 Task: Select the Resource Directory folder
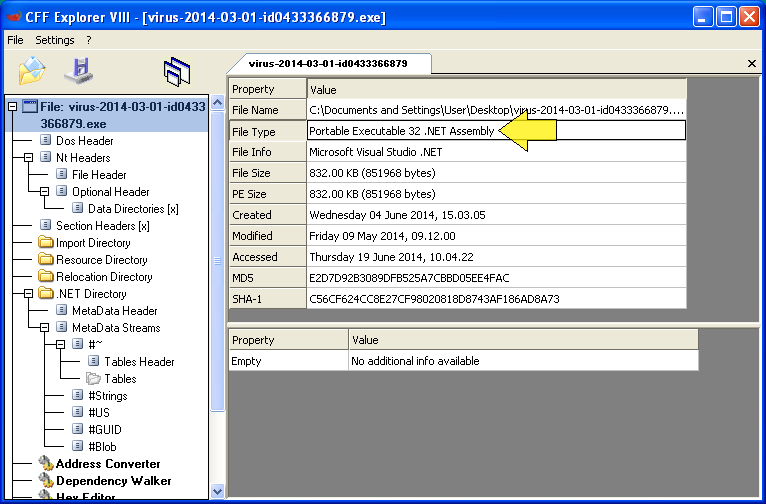point(101,260)
